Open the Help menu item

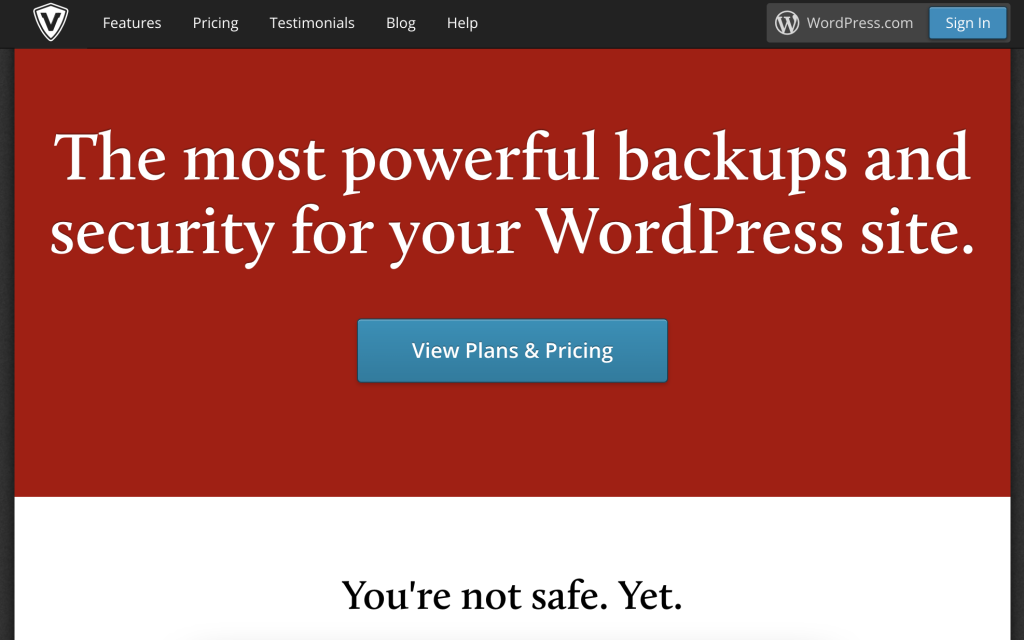coord(462,23)
